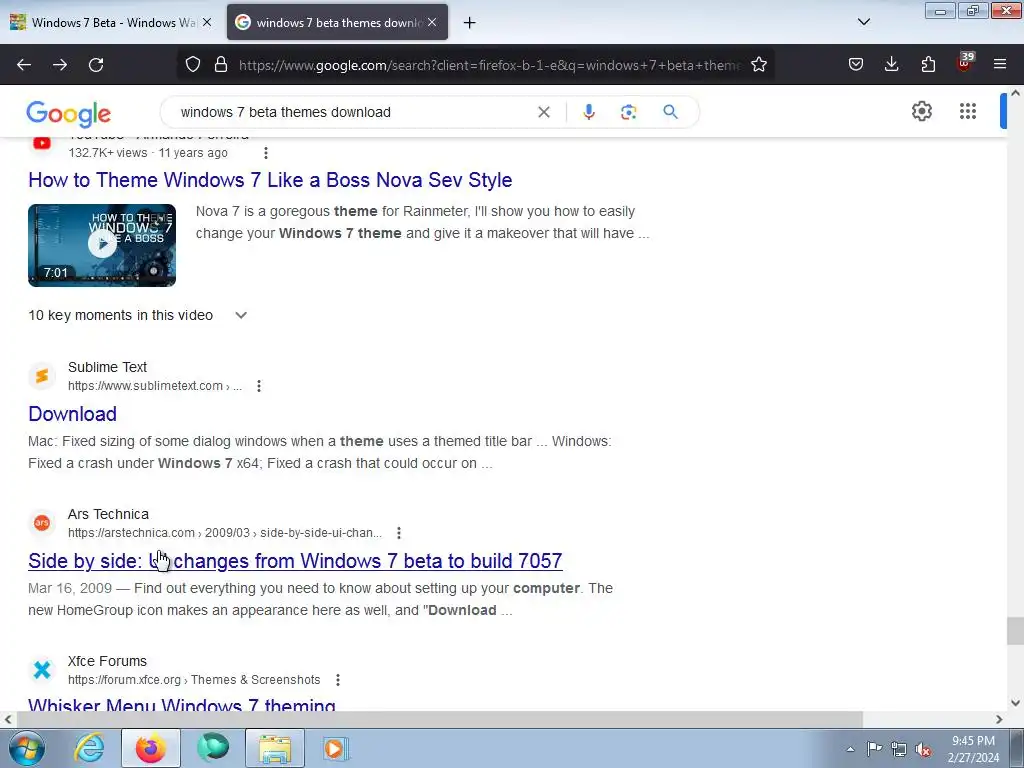Open more options for the Ars Technica result
The height and width of the screenshot is (768, 1024).
[x=398, y=533]
